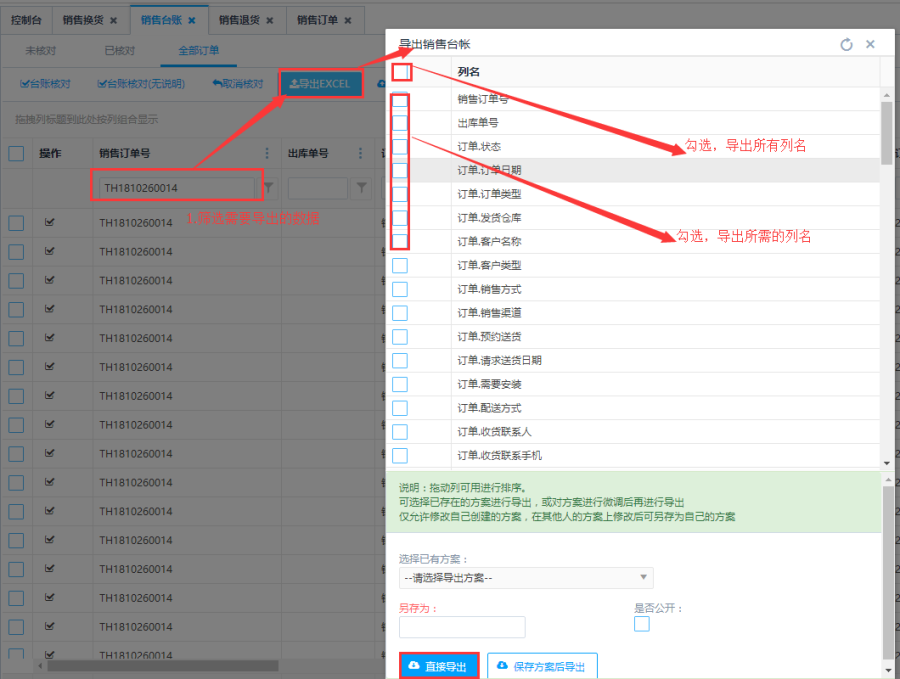Close the 销售退货 tab using its X
Screen dimensions: 900x679
(270, 20)
